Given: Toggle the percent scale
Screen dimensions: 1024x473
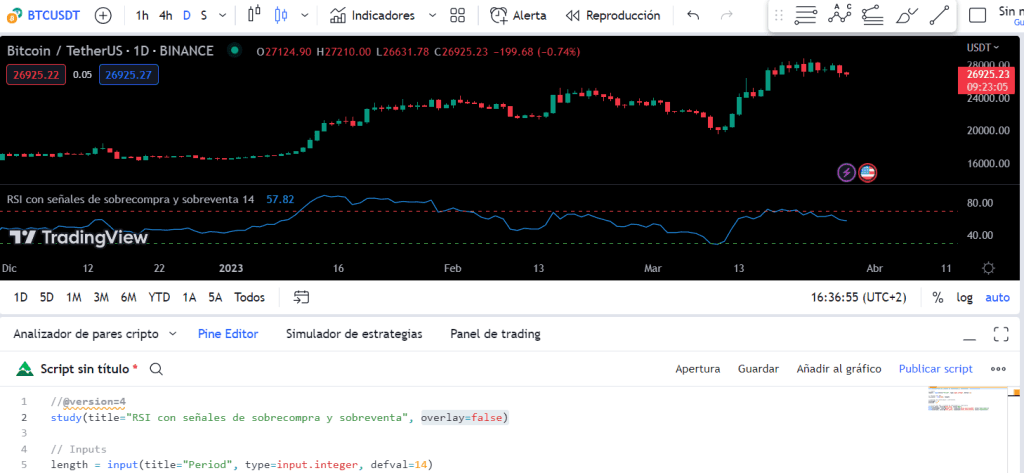Looking at the screenshot, I should (x=938, y=297).
